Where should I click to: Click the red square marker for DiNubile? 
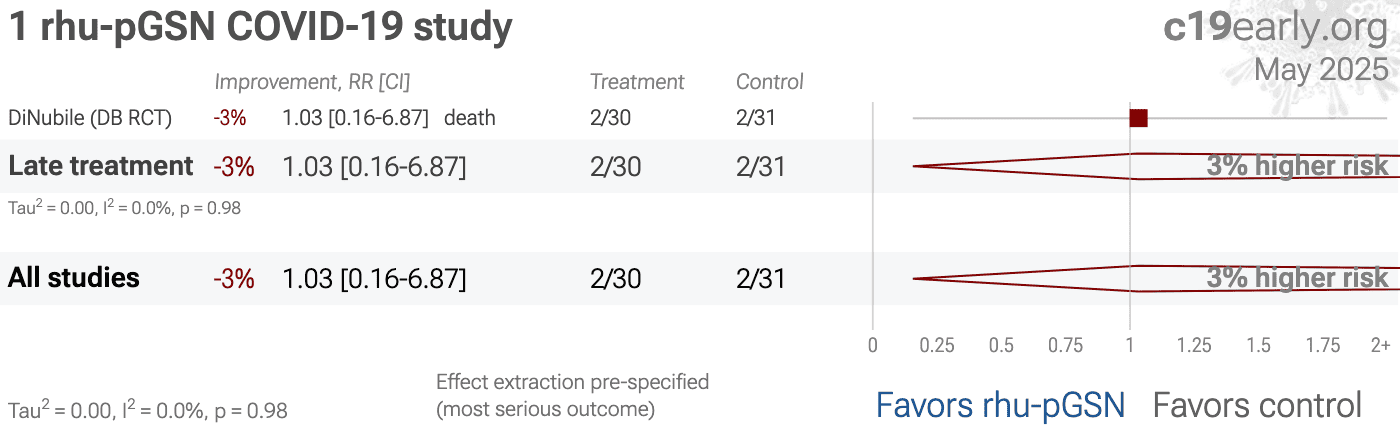pyautogui.click(x=1138, y=118)
